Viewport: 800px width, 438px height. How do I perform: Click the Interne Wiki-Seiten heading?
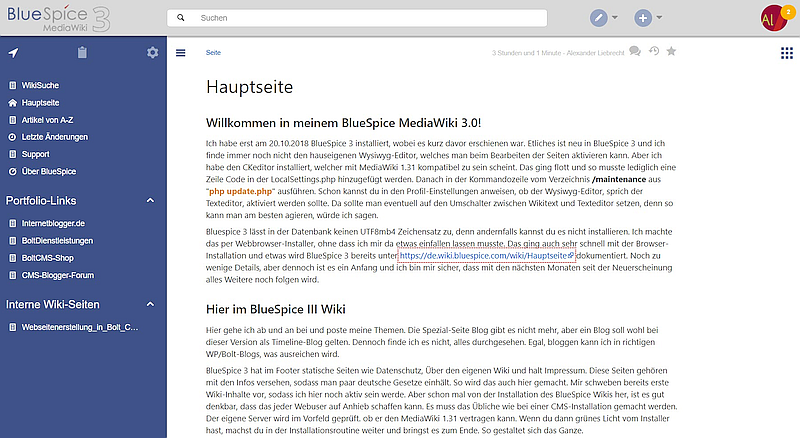pos(53,304)
